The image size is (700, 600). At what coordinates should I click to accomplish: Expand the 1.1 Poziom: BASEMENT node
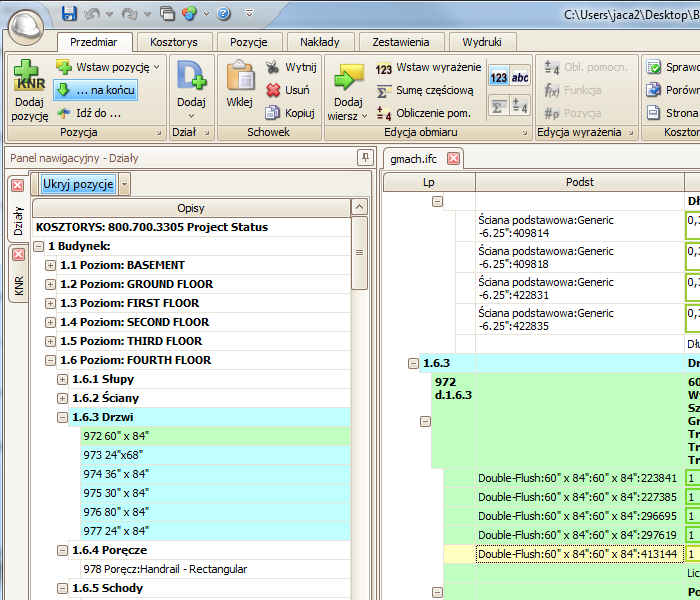click(x=50, y=265)
